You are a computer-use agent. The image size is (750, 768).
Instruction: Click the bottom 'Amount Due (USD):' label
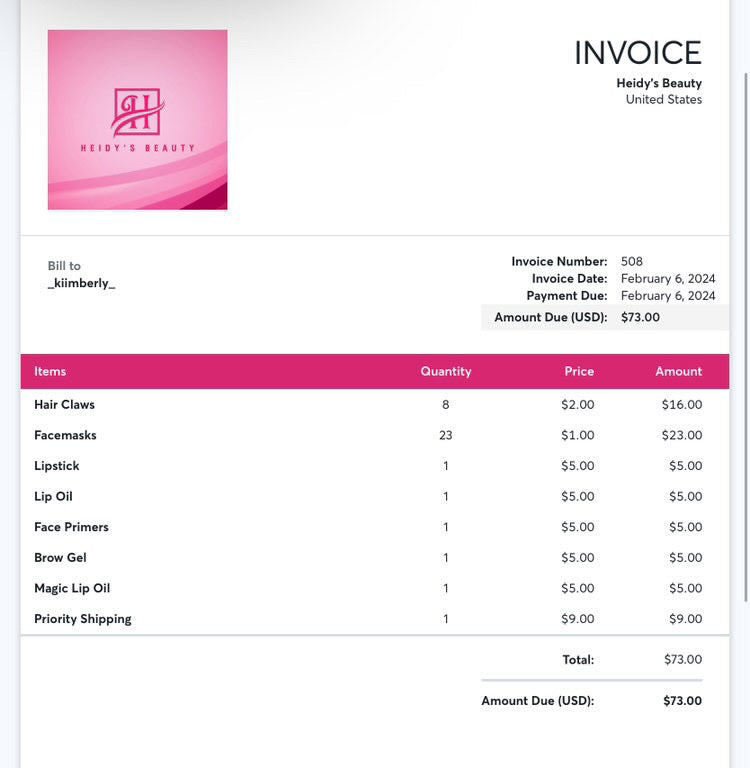(537, 701)
